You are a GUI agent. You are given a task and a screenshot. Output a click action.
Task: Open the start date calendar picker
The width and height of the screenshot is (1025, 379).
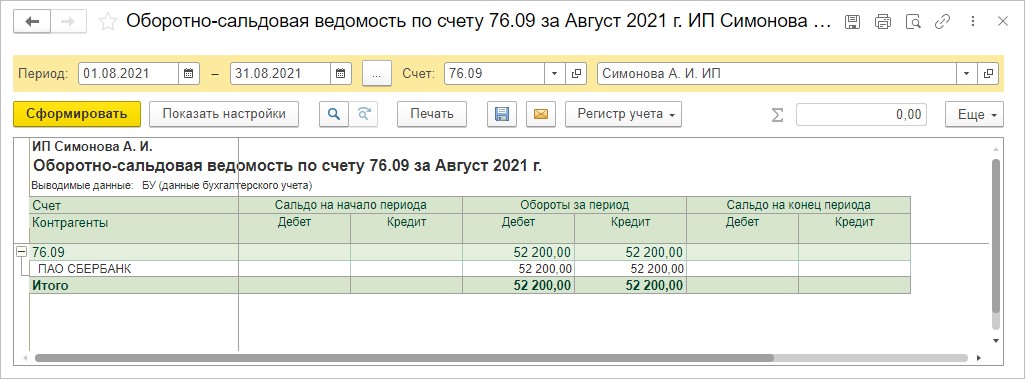pos(188,74)
